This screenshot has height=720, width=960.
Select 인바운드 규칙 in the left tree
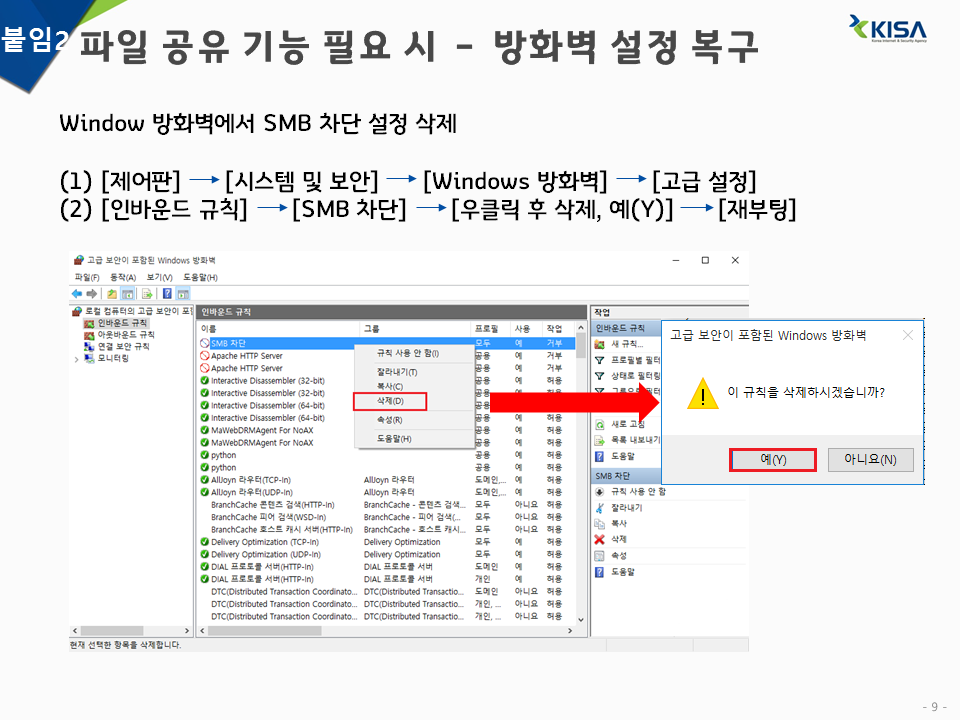point(122,323)
